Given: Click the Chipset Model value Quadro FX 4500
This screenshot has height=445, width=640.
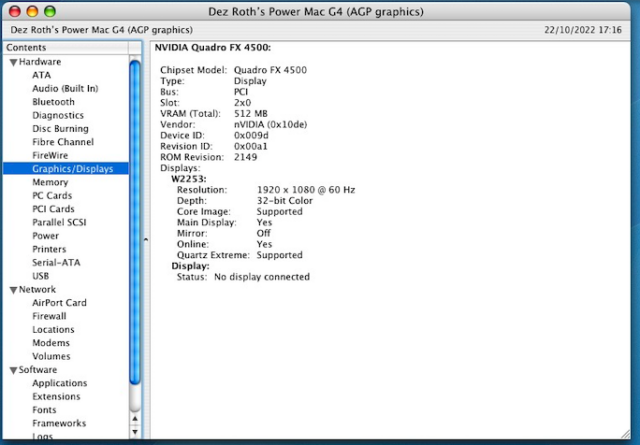Looking at the screenshot, I should click(270, 70).
